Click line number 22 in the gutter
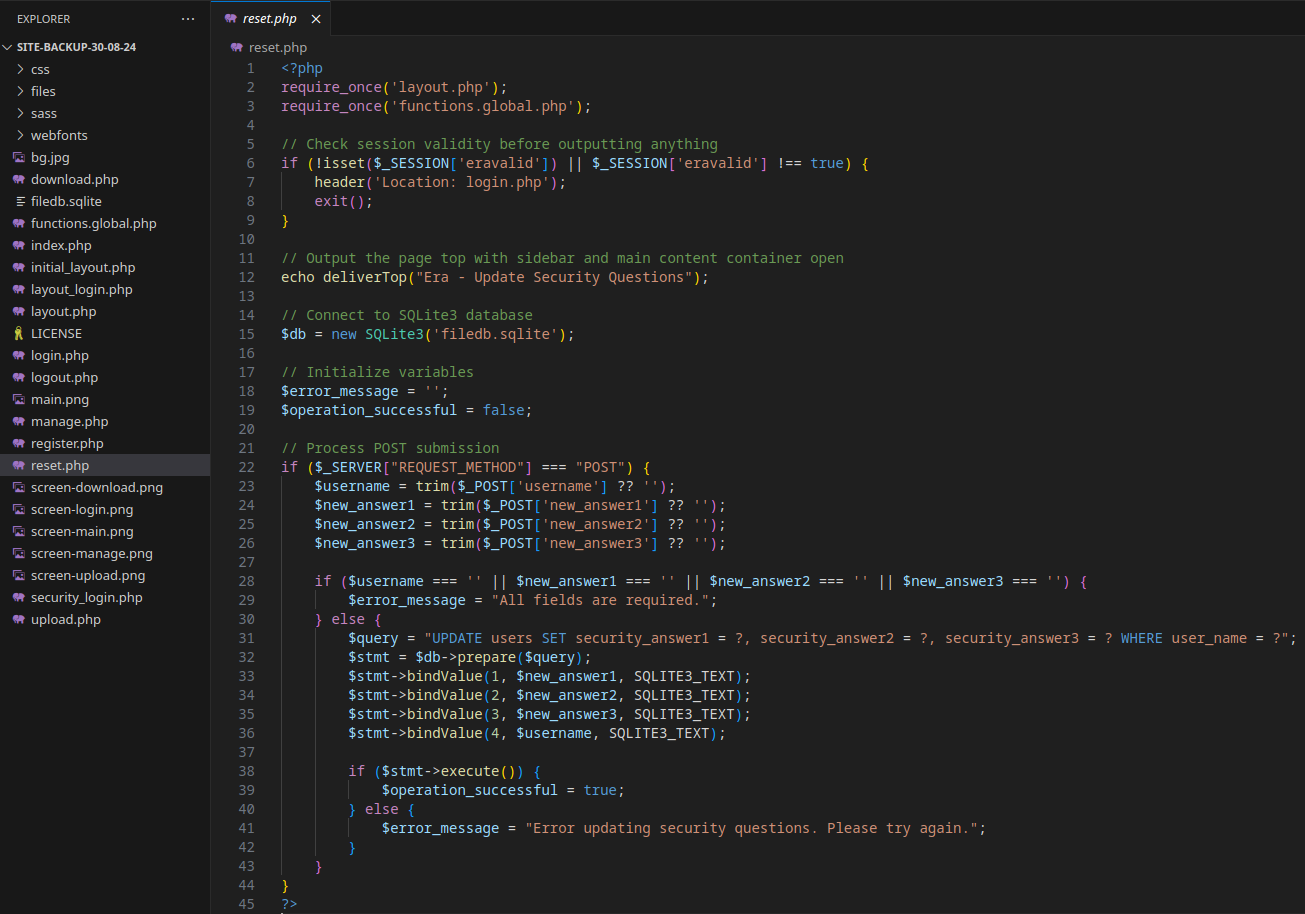Viewport: 1305px width, 914px height. pyautogui.click(x=246, y=467)
